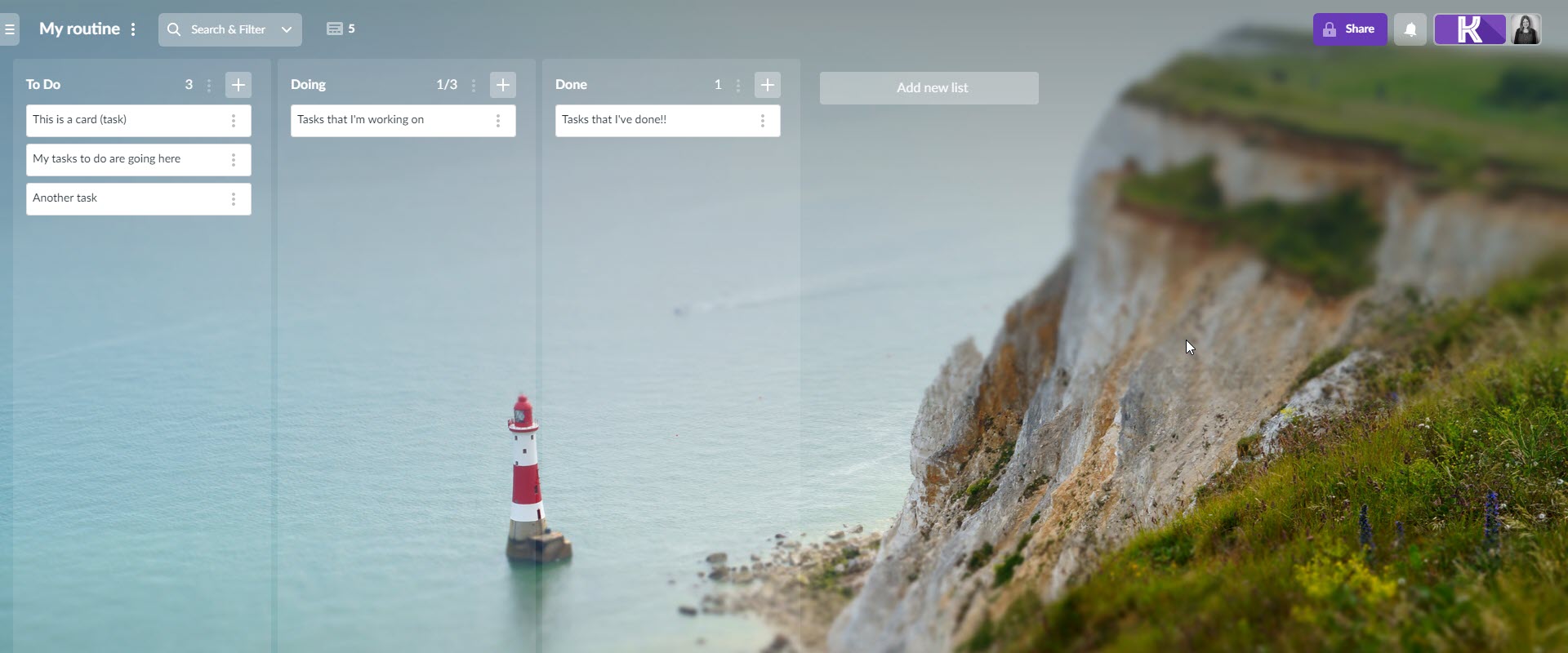This screenshot has width=1568, height=653.
Task: Open Done list options menu
Action: 738,85
